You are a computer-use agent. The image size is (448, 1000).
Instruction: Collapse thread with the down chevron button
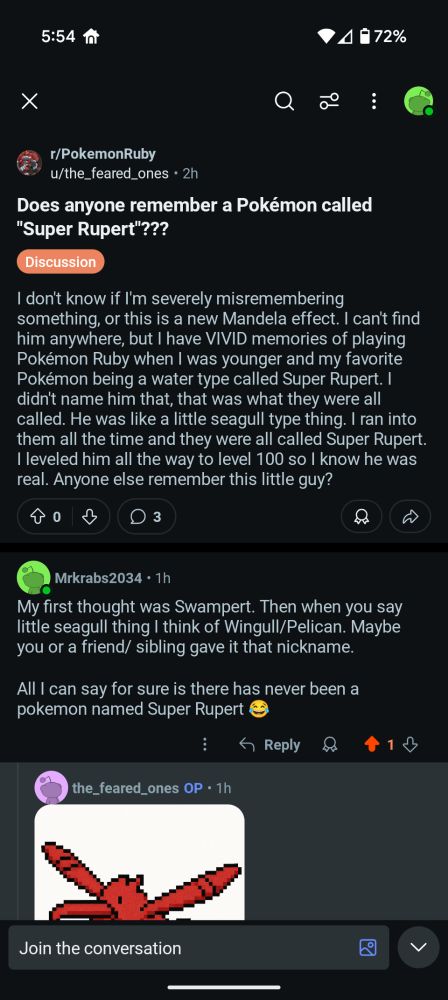point(419,948)
